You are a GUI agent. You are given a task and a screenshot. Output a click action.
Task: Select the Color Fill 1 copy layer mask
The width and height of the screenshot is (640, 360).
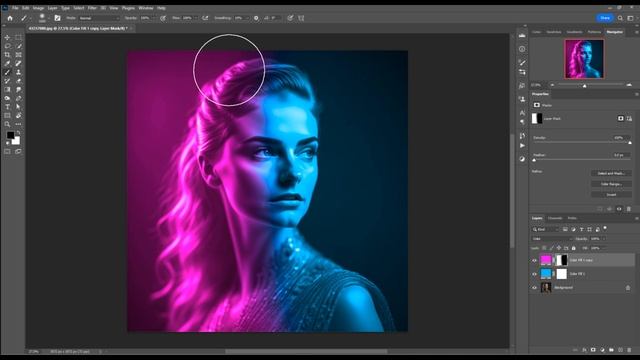coord(562,260)
